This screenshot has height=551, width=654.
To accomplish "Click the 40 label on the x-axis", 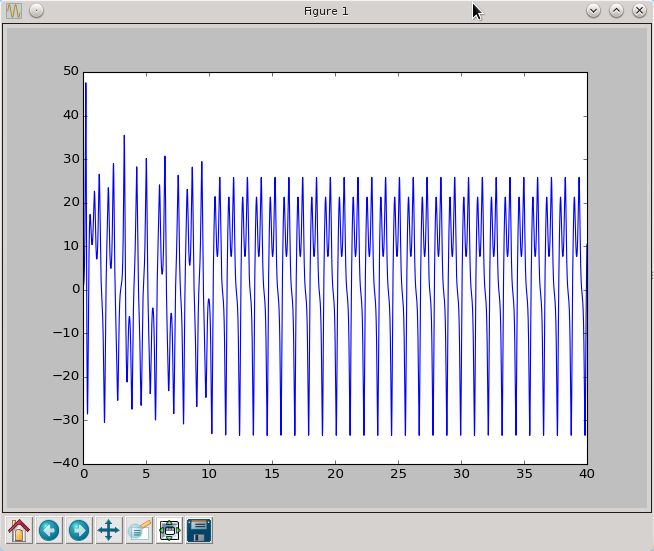I will point(586,474).
